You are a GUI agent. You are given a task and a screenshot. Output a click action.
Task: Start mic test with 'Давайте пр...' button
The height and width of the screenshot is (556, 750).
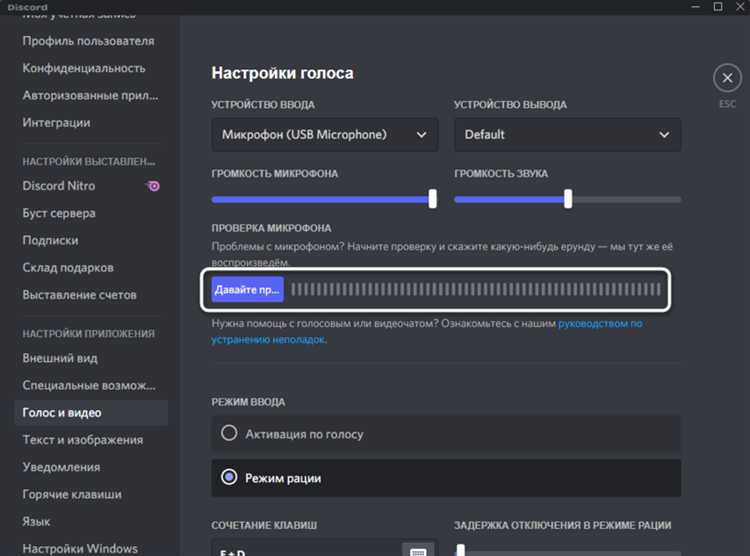(247, 289)
